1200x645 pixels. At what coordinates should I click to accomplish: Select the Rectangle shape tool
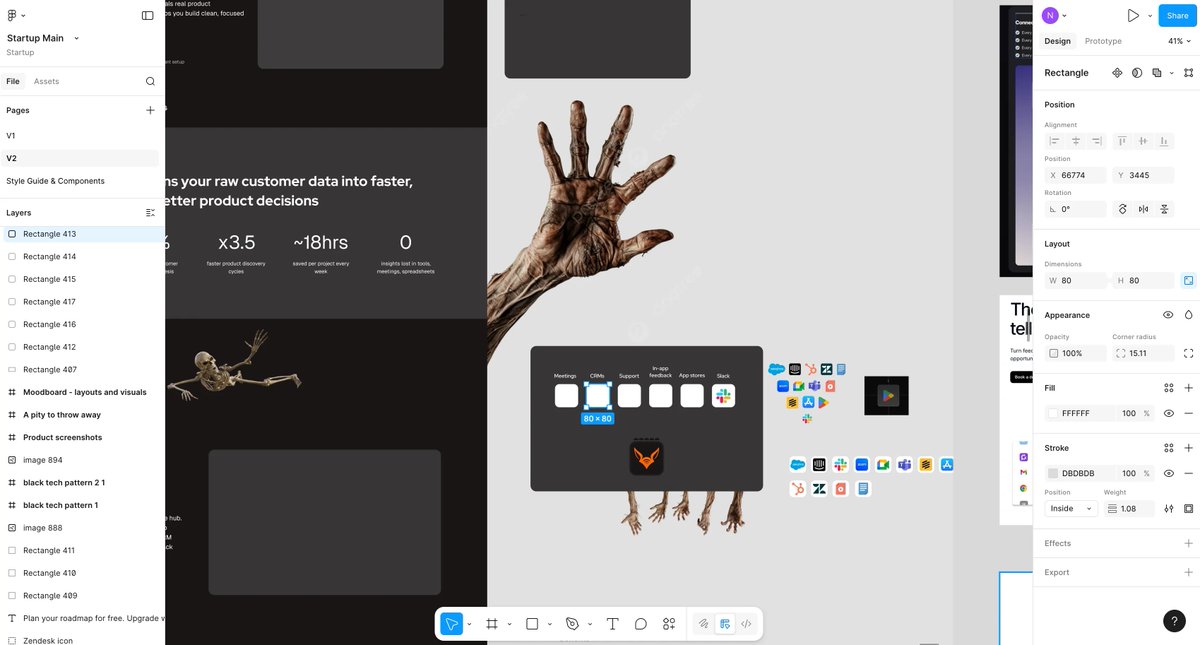532,624
